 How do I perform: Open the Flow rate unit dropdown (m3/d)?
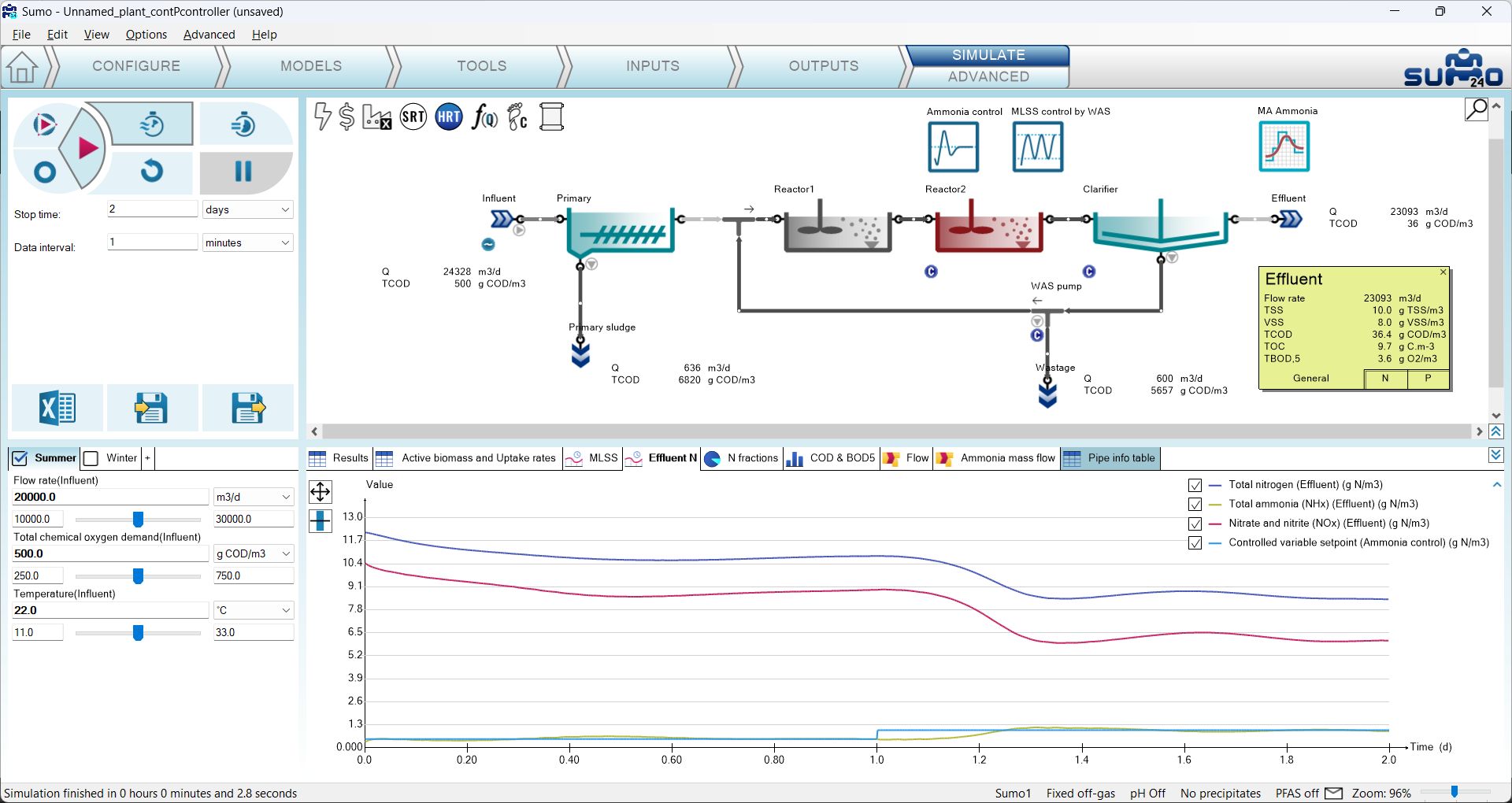click(x=254, y=497)
